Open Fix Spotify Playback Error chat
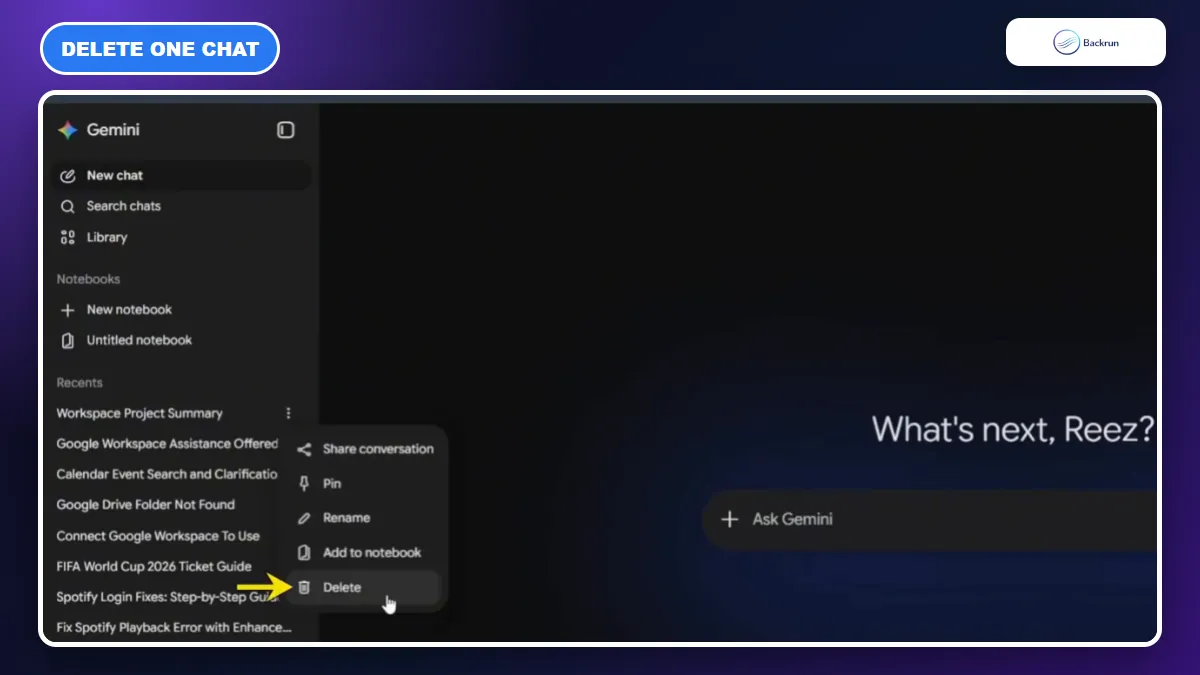The width and height of the screenshot is (1200, 675). click(174, 628)
